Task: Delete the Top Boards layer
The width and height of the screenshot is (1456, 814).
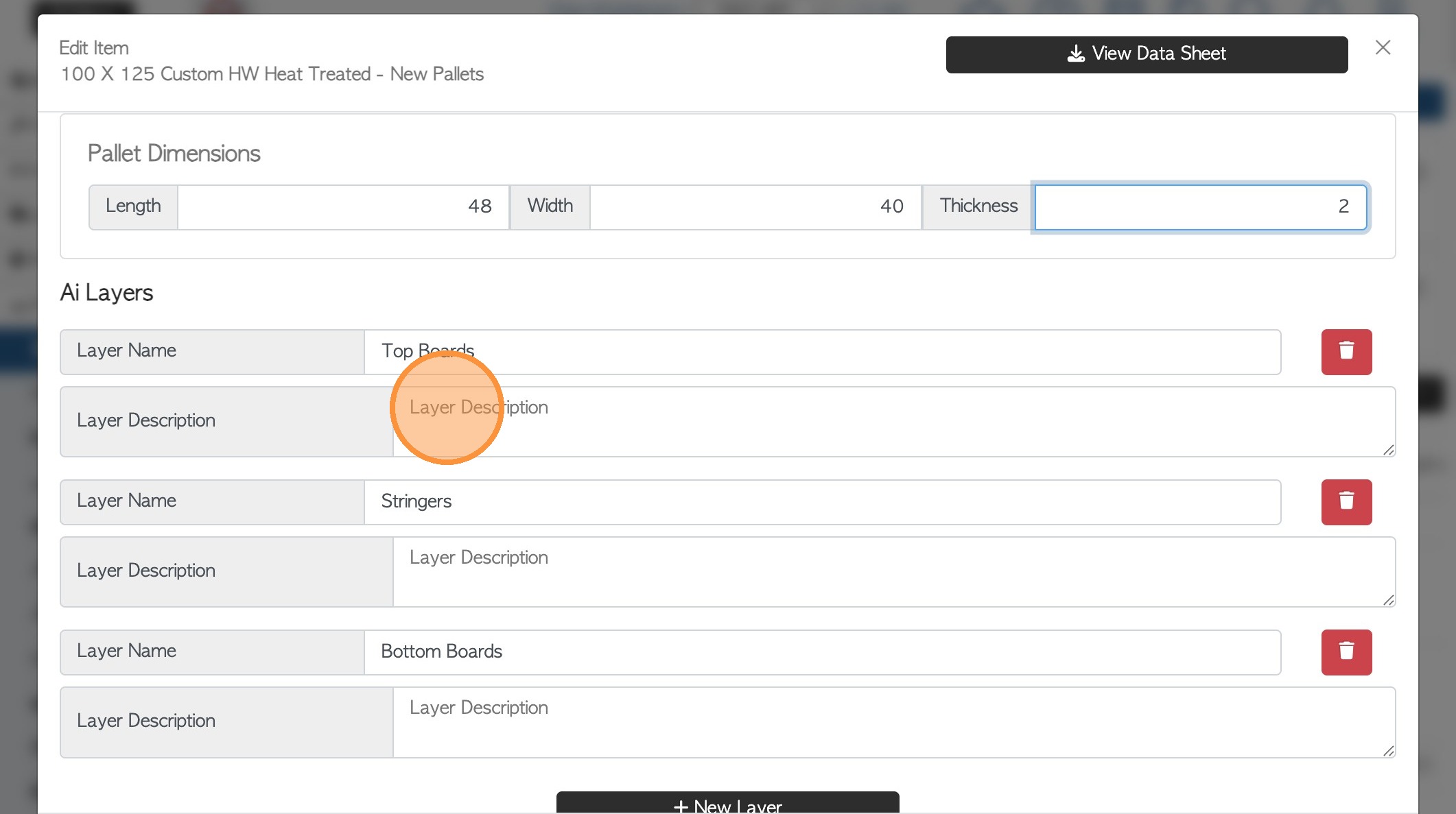Action: click(1346, 352)
